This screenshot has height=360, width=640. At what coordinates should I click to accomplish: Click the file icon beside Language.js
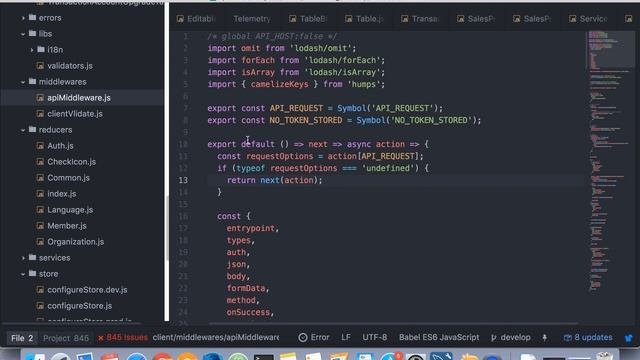[x=40, y=210]
